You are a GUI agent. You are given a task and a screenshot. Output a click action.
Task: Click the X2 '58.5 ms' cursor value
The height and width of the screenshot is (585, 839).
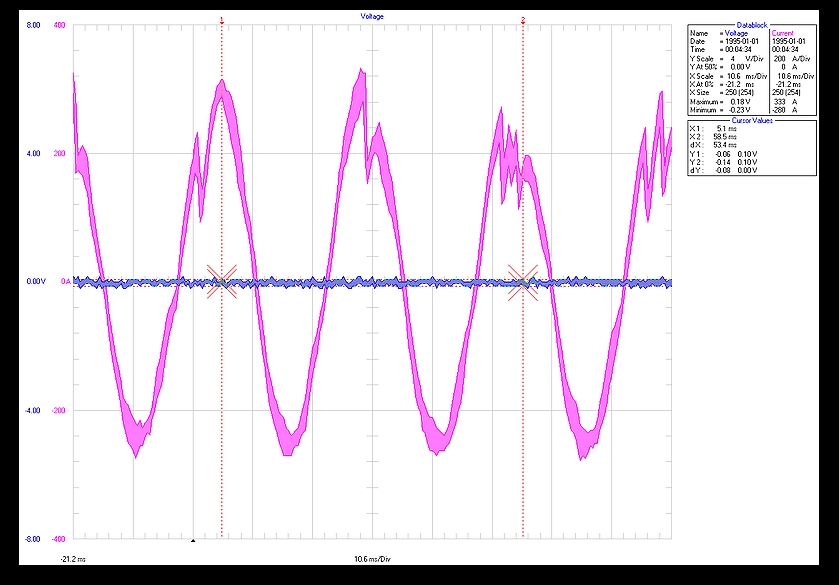click(x=724, y=137)
